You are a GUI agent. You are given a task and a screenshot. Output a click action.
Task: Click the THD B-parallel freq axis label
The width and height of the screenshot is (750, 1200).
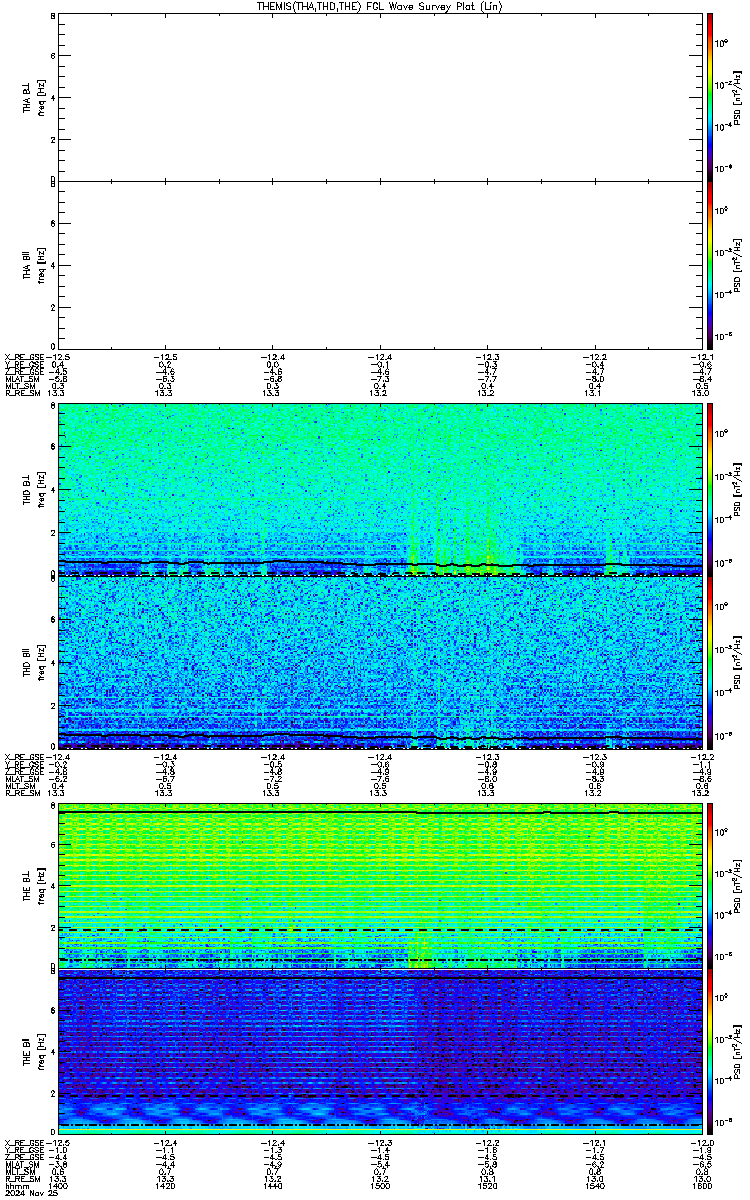click(x=41, y=662)
